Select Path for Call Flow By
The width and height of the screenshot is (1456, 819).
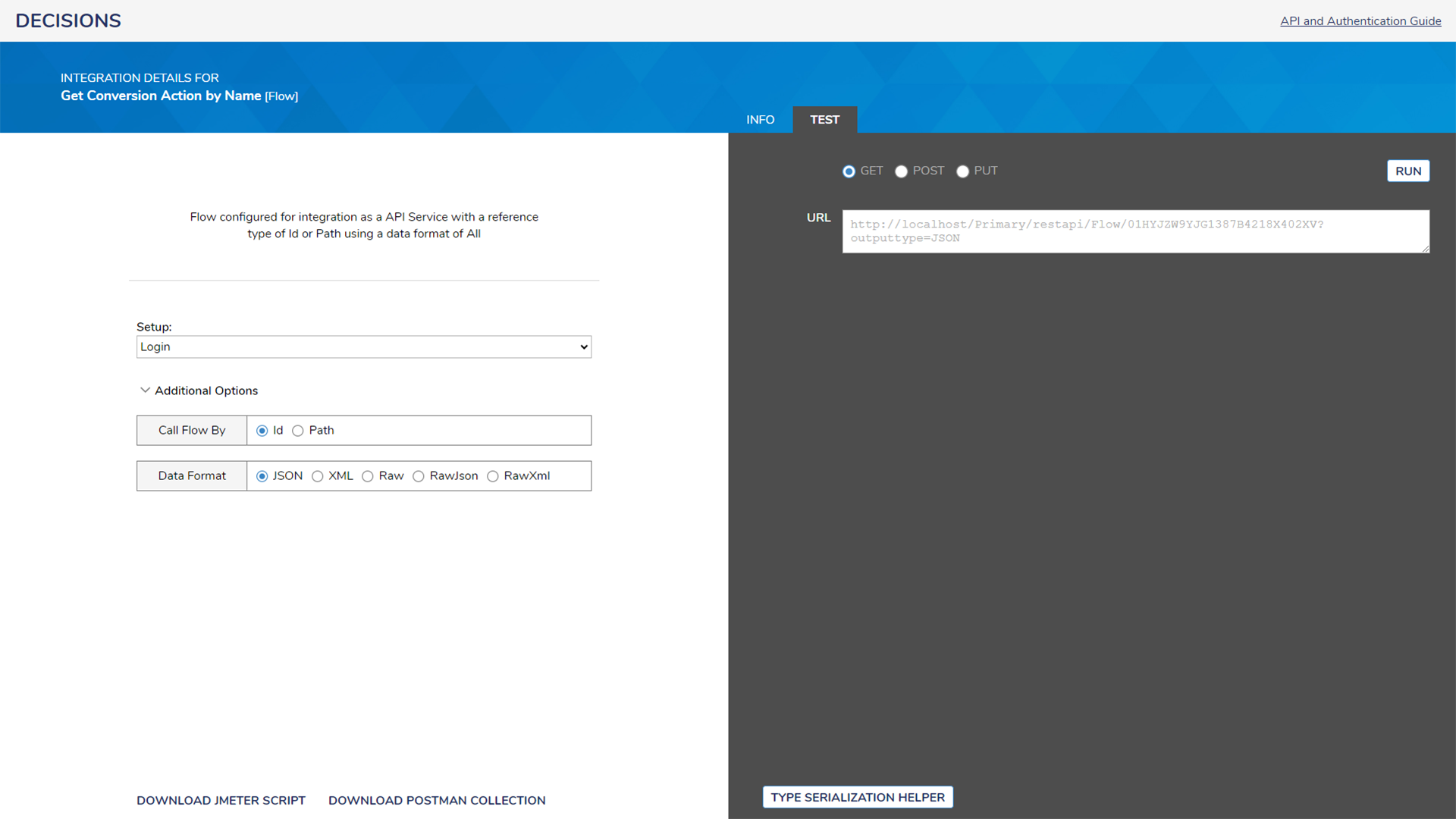coord(298,431)
